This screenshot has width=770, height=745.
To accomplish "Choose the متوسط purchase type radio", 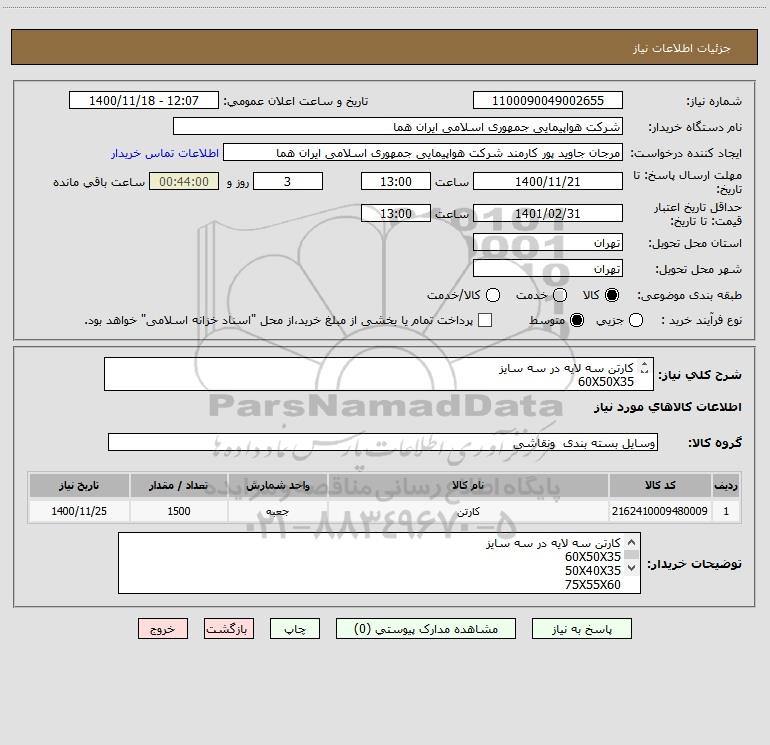I will [x=577, y=320].
